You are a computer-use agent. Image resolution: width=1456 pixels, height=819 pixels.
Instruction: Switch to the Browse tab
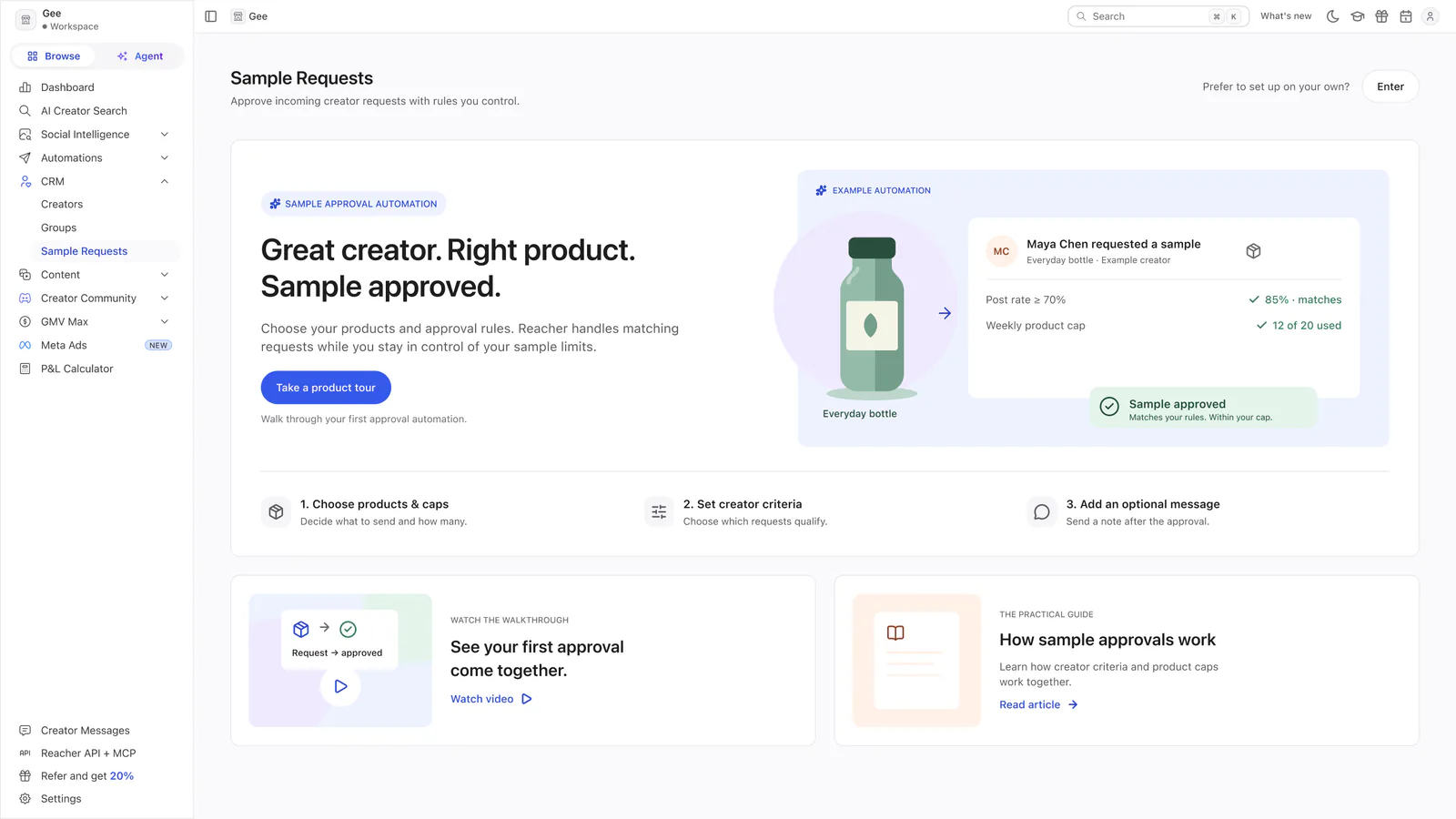(x=54, y=56)
